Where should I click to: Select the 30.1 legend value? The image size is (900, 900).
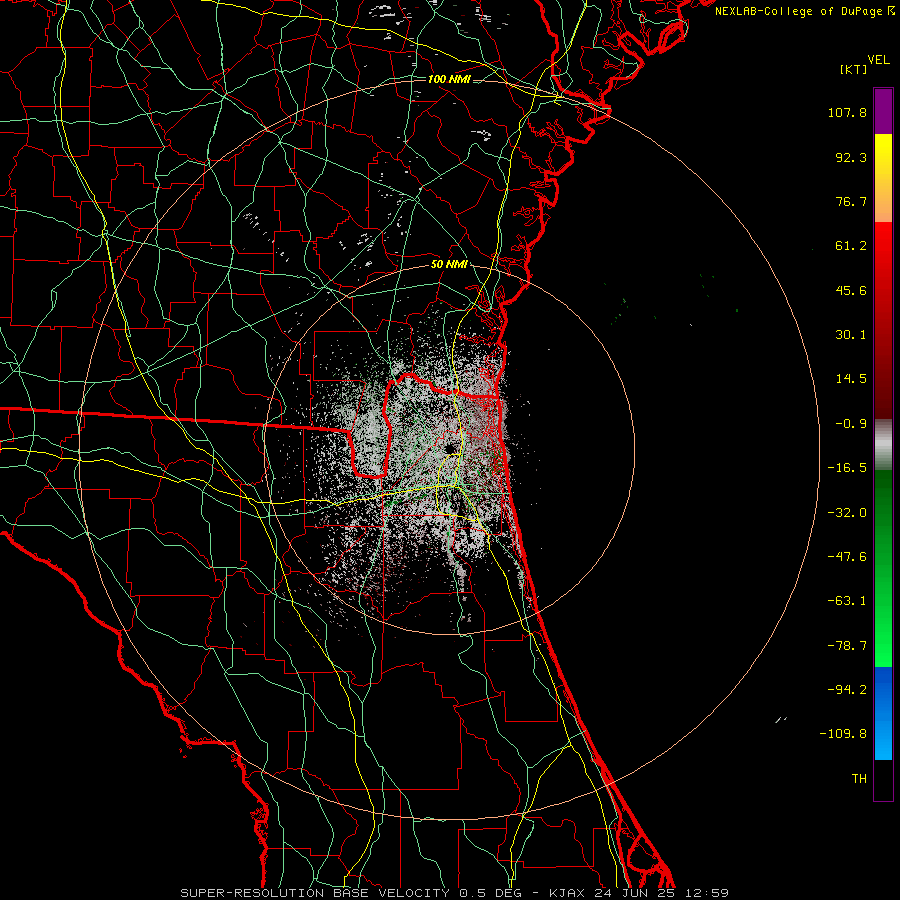click(x=851, y=335)
